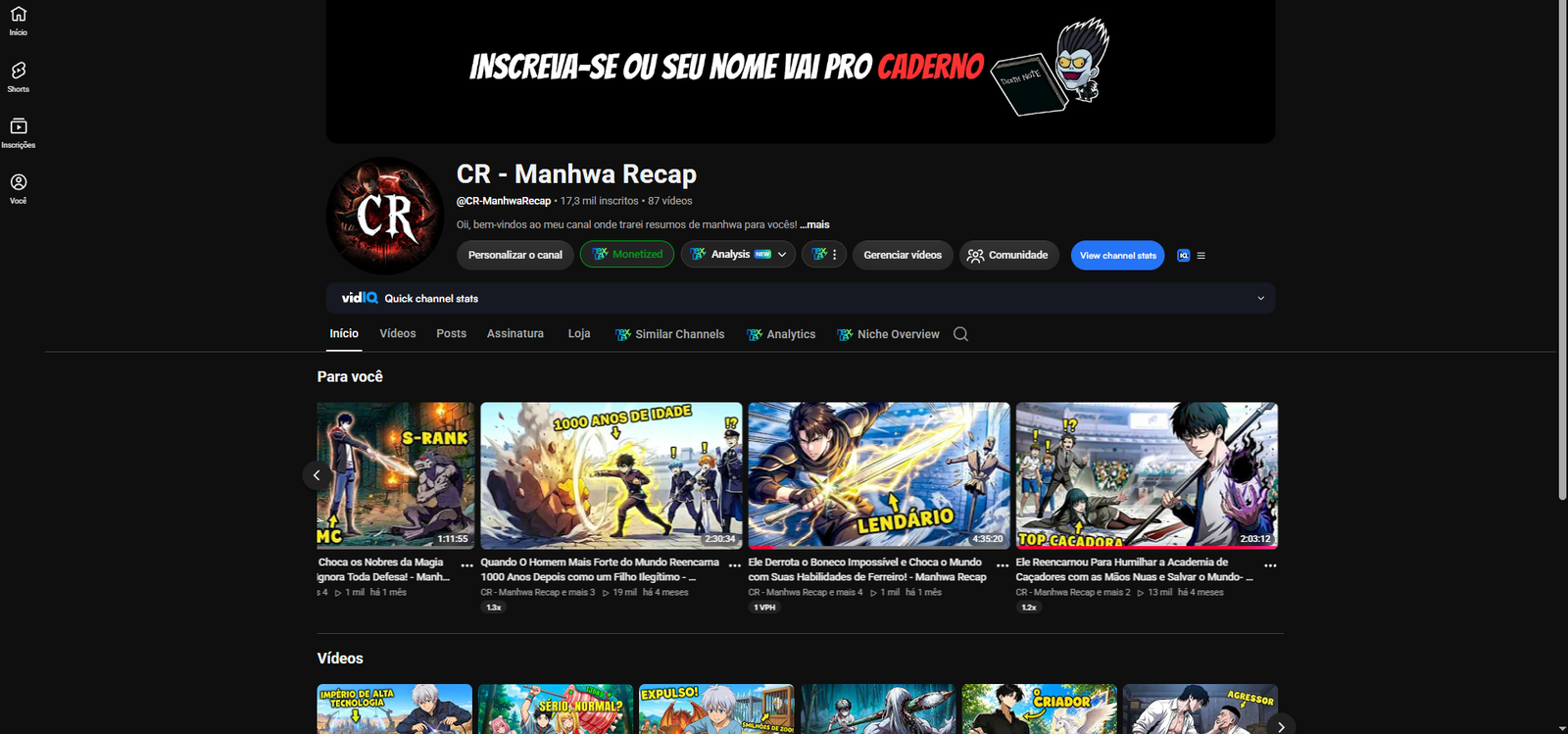Open the 'SÉRIO, NORMAL?' video thumbnail
1568x734 pixels.
pos(556,710)
